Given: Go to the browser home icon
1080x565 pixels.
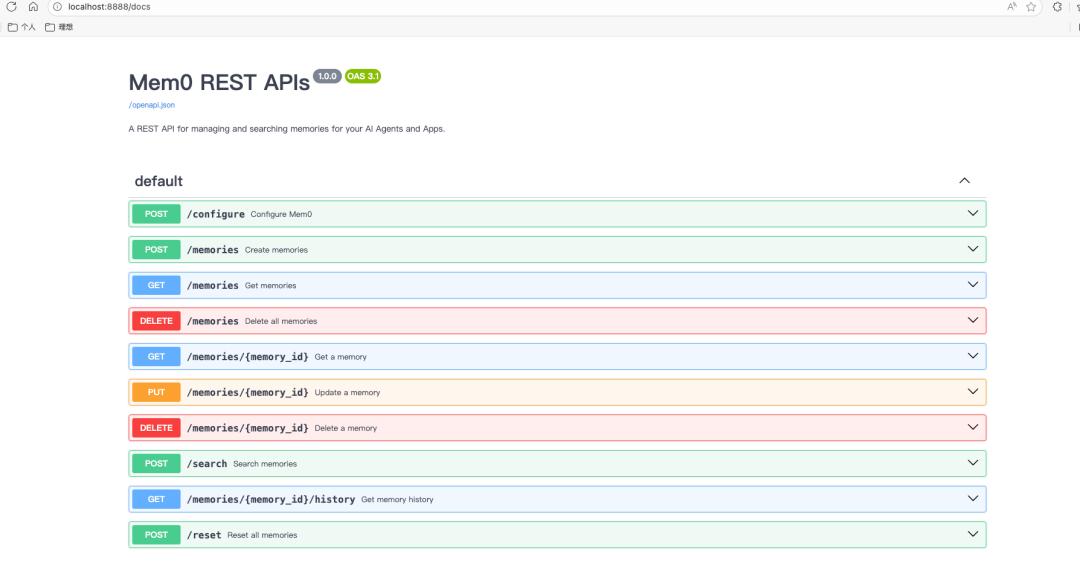Looking at the screenshot, I should (x=33, y=7).
